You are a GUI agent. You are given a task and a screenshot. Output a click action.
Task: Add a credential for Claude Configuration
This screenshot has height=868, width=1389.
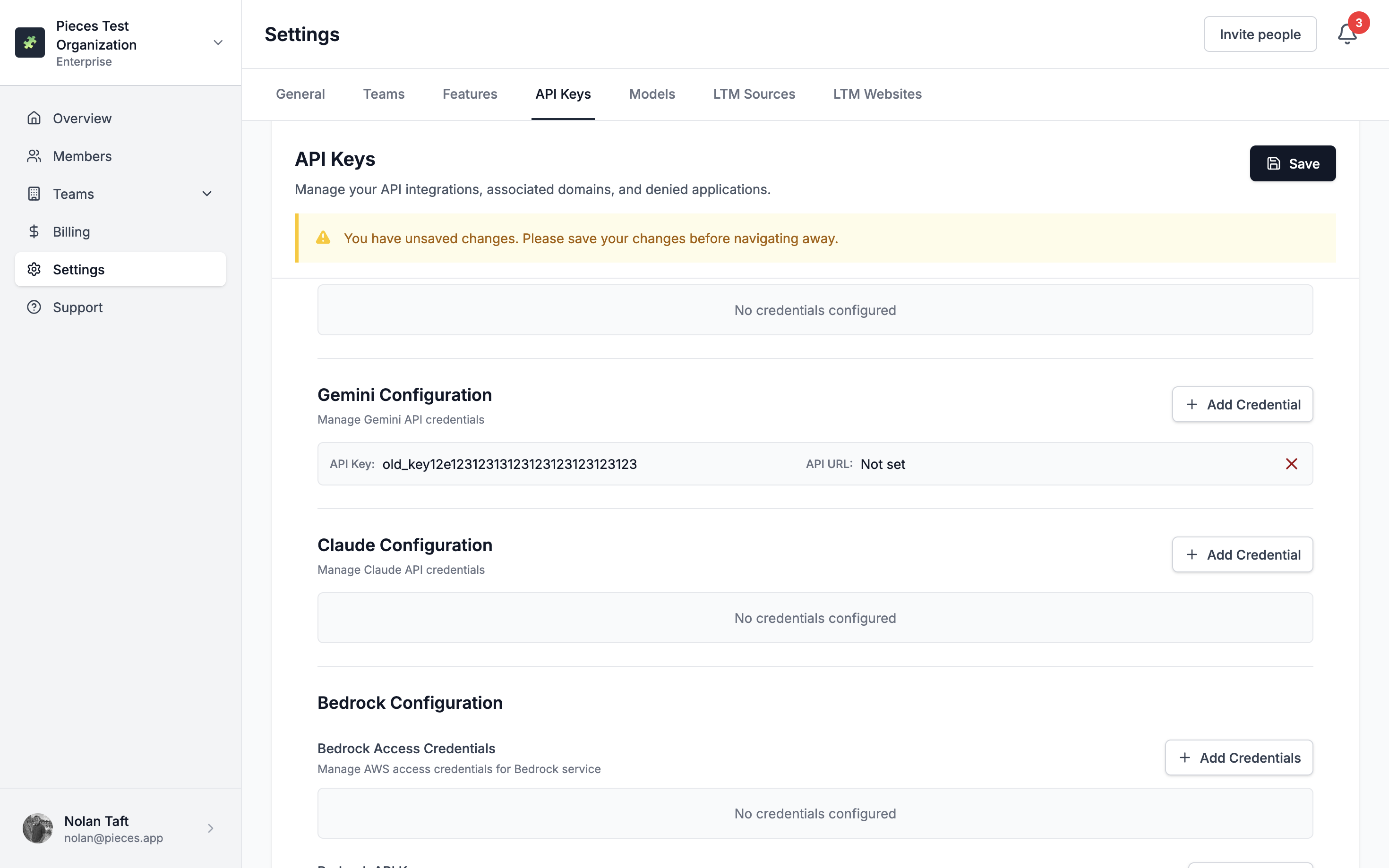pos(1242,554)
